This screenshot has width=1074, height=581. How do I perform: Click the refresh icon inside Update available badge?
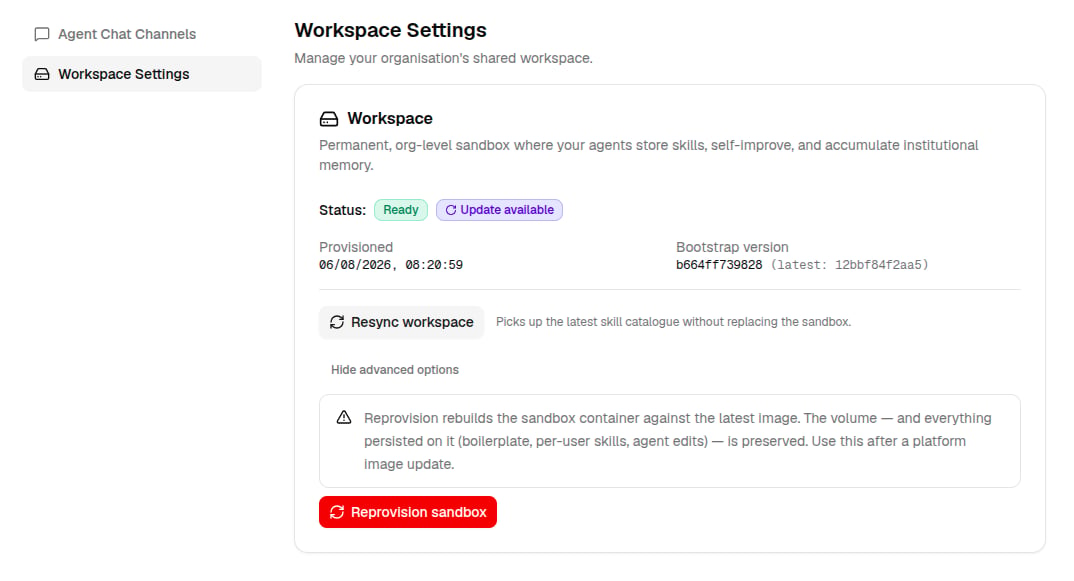tap(451, 210)
